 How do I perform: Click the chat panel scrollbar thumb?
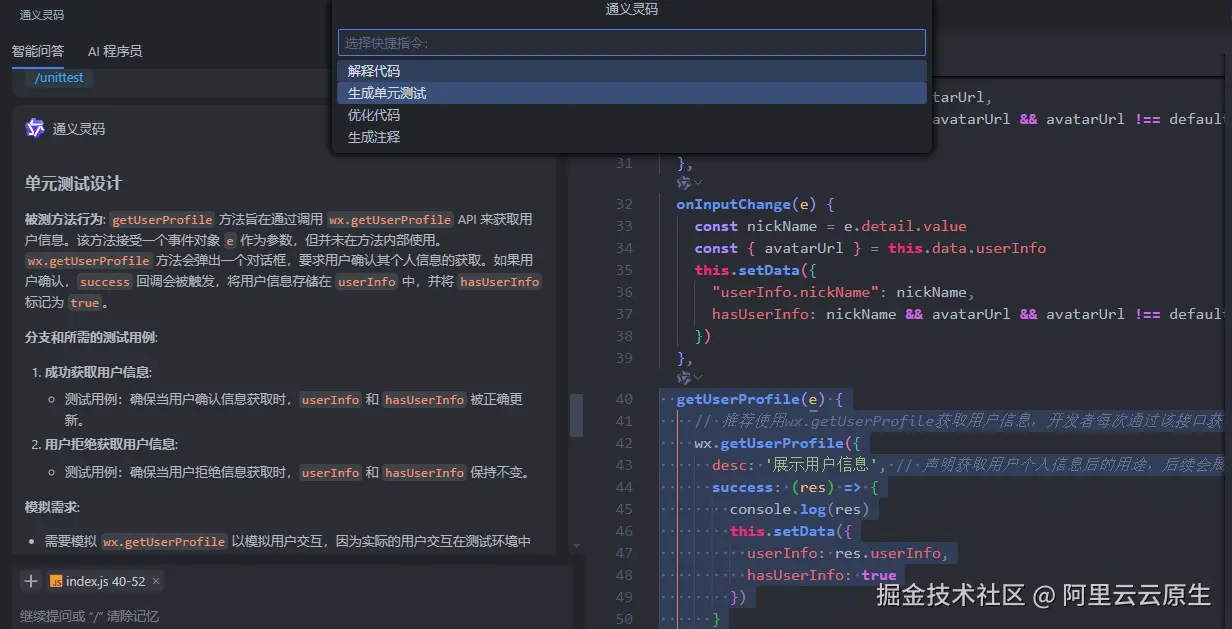click(x=576, y=415)
